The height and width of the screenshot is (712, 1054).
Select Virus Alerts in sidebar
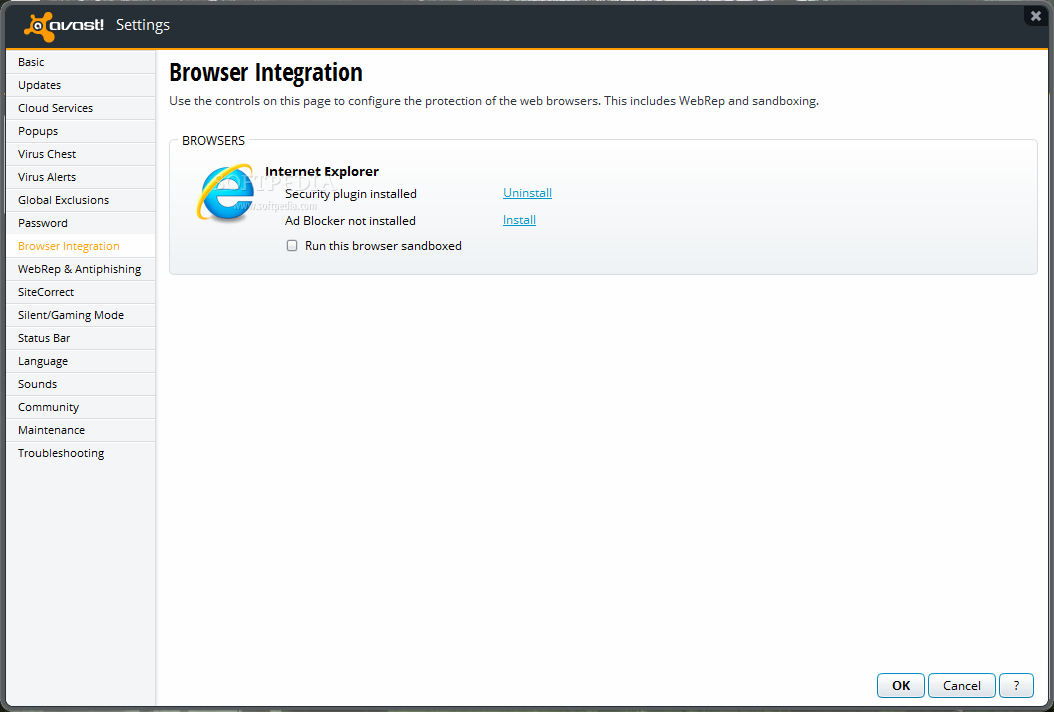pyautogui.click(x=81, y=177)
